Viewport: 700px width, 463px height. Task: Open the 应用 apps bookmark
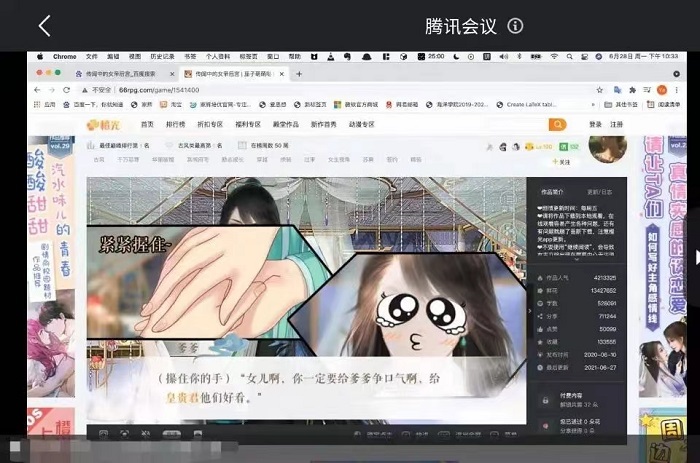click(x=45, y=104)
